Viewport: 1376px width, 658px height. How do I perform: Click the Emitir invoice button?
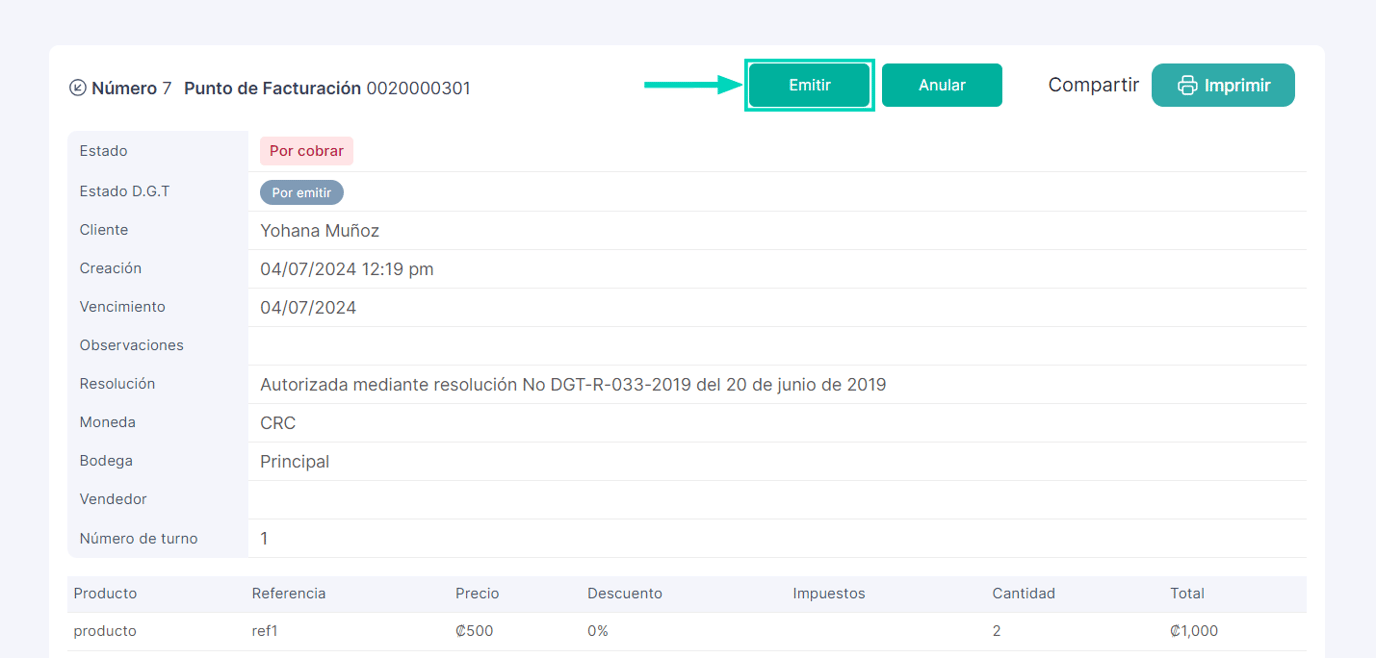(x=809, y=85)
